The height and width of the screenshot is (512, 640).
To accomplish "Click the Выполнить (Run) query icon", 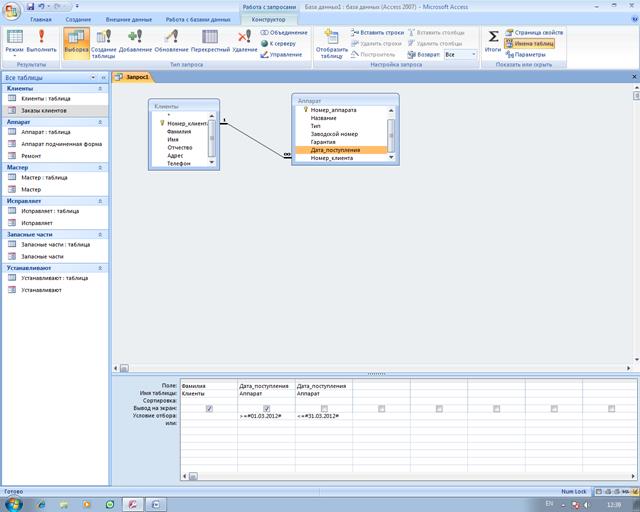I will click(42, 40).
